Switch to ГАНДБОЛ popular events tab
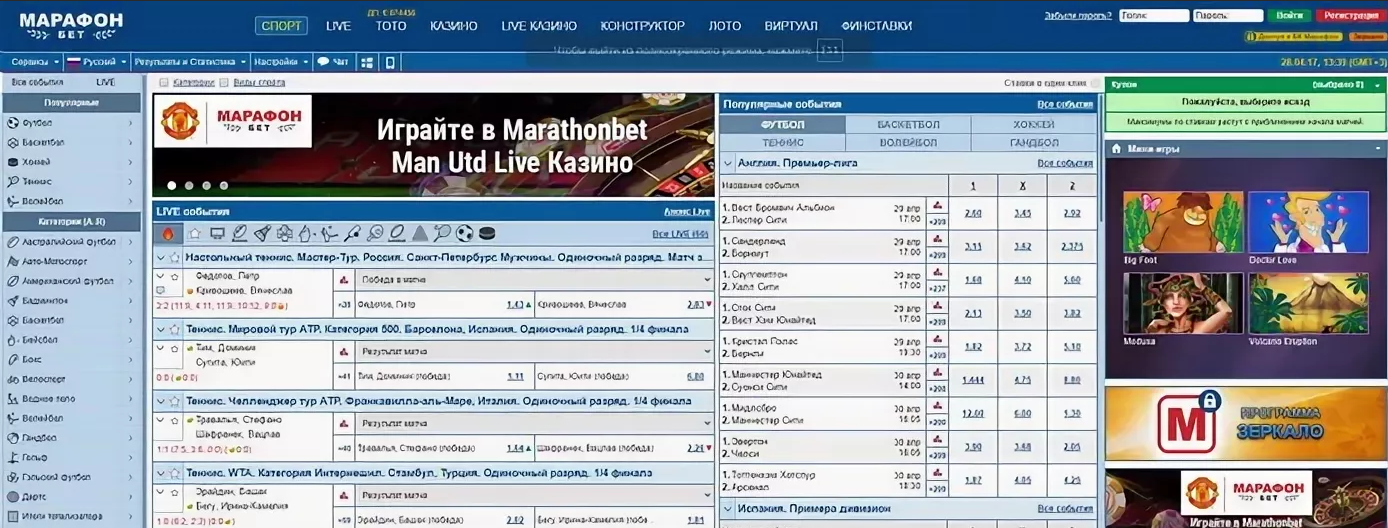The image size is (1388, 528). pyautogui.click(x=1034, y=143)
